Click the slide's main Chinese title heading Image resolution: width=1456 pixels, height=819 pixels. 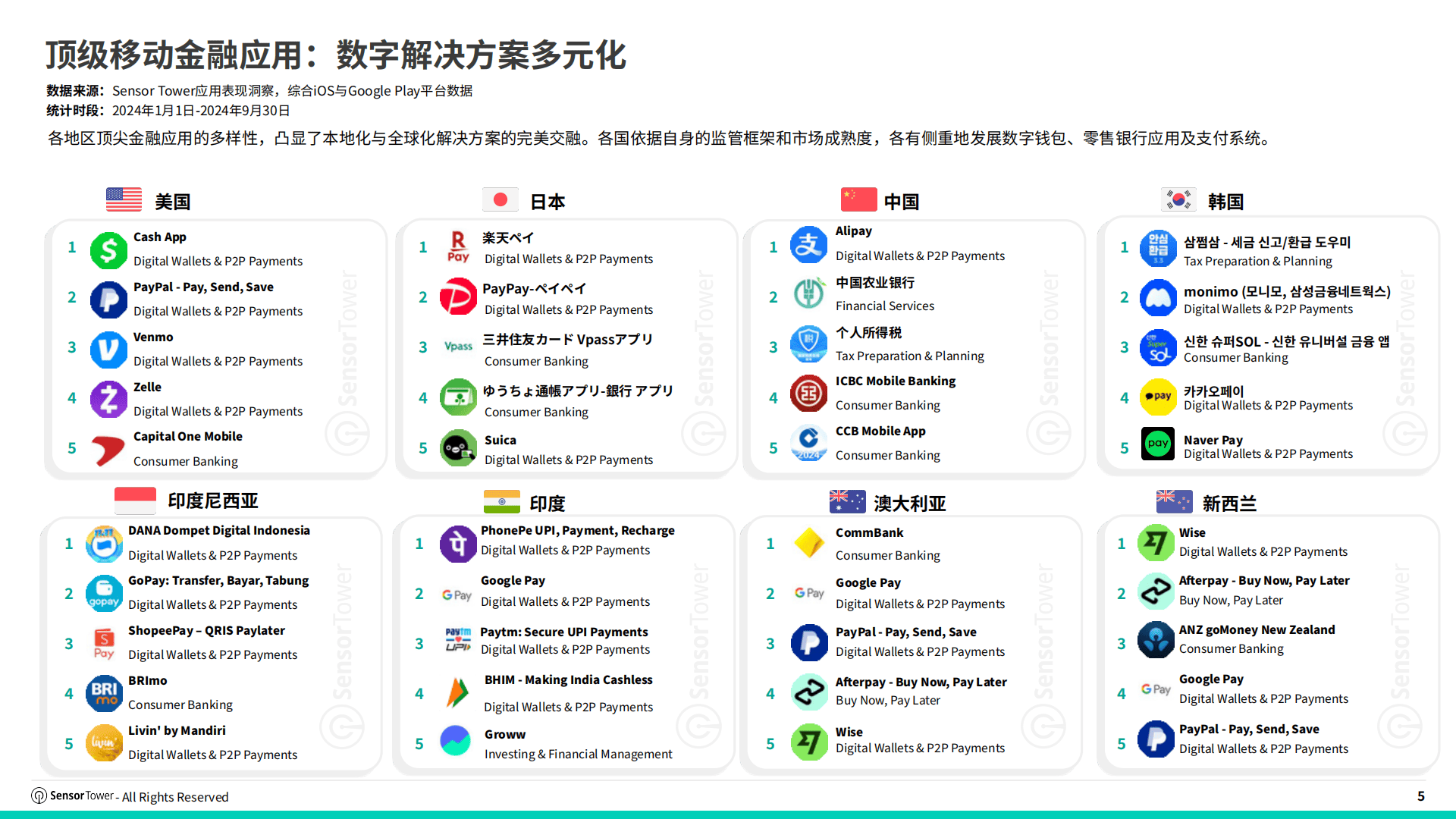point(336,55)
